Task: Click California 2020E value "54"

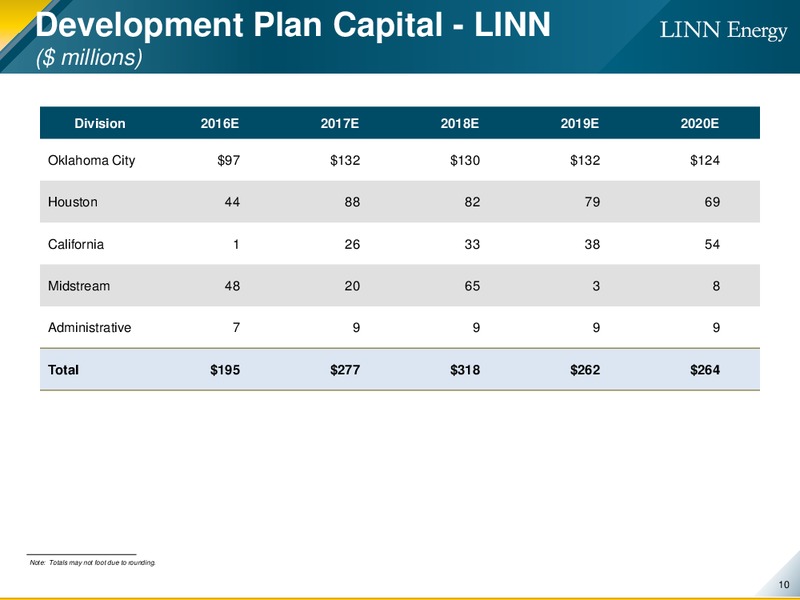Action: point(712,244)
